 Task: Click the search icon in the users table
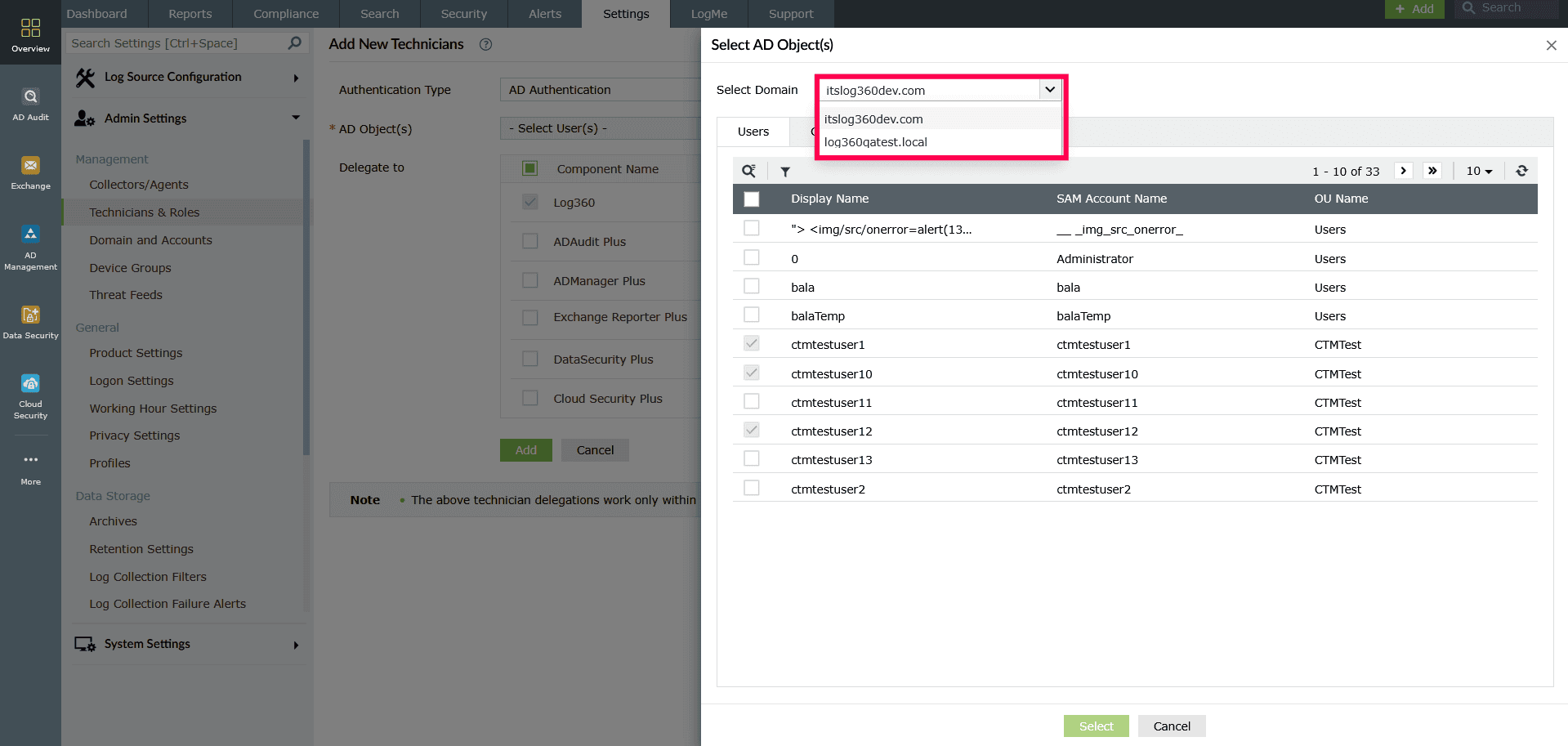click(748, 172)
